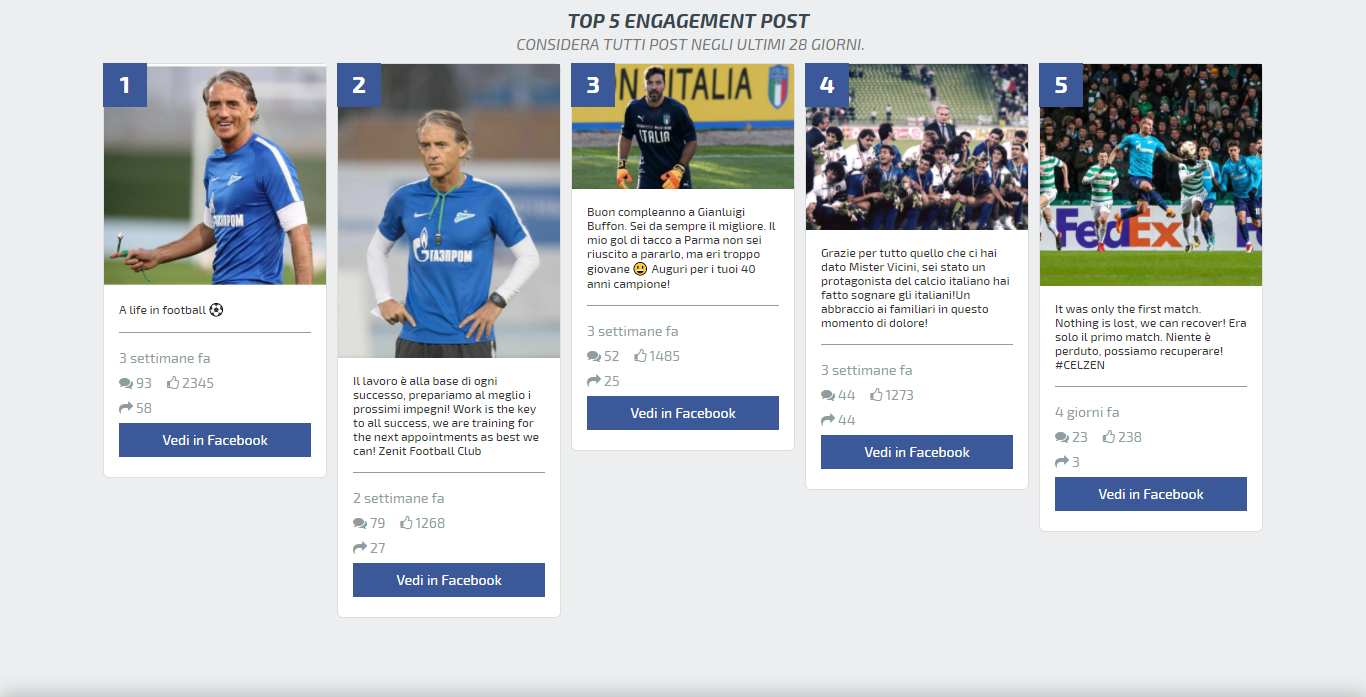This screenshot has height=697, width=1366.
Task: Click the thumbs-up icon showing 1268
Action: [x=407, y=522]
